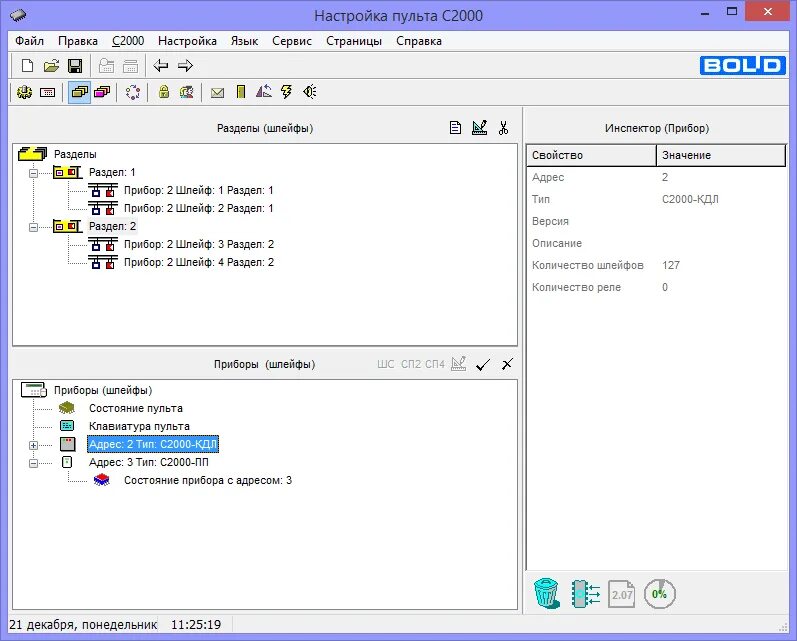797x641 pixels.
Task: Click the sounder siren icon
Action: [310, 92]
